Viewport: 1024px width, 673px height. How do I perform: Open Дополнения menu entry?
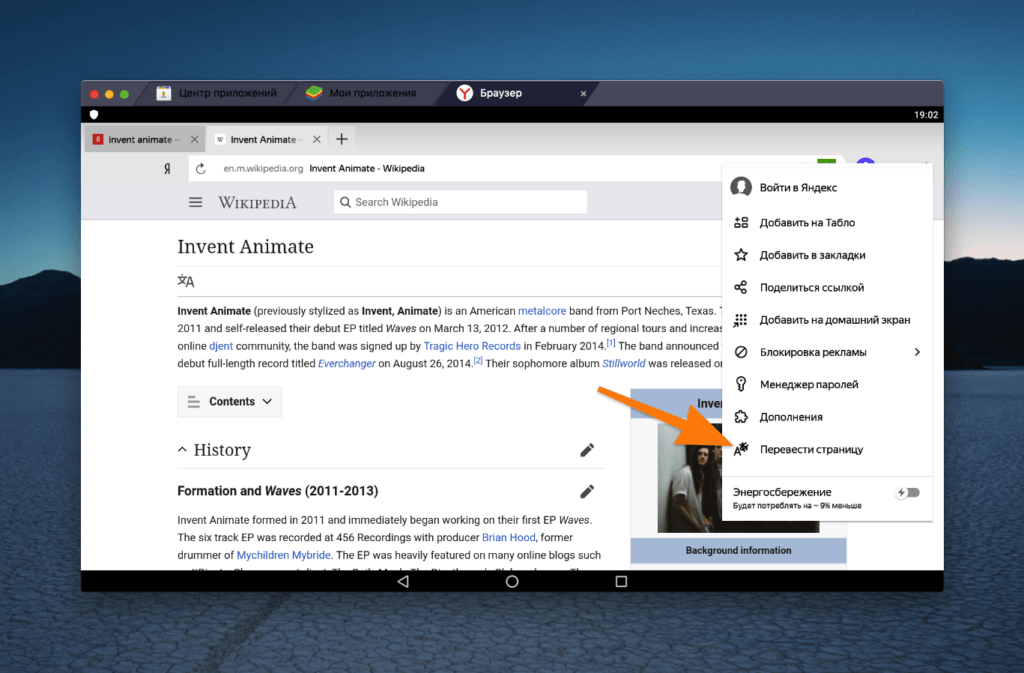pyautogui.click(x=827, y=416)
